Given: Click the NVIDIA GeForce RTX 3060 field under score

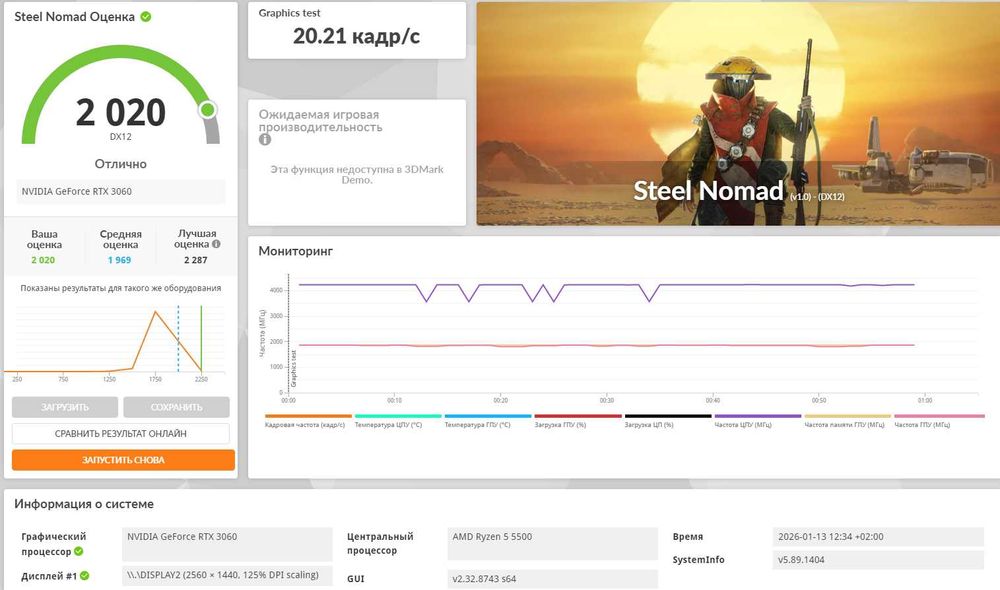Looking at the screenshot, I should click(x=121, y=191).
